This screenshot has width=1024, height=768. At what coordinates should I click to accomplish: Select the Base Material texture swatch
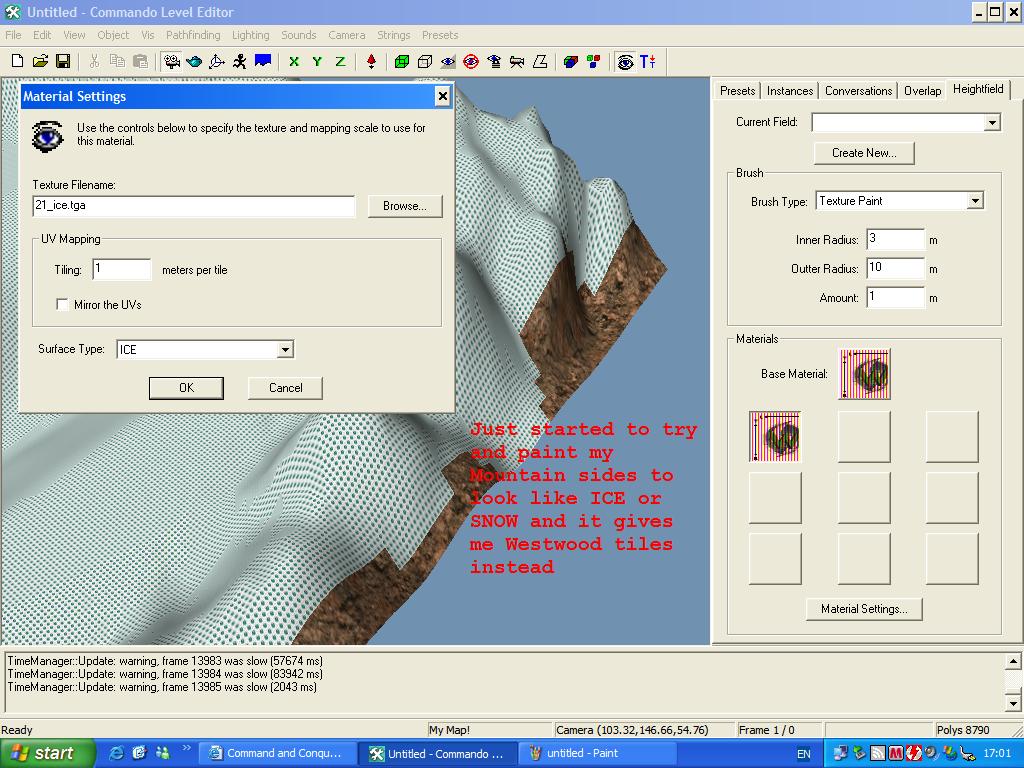click(x=864, y=374)
